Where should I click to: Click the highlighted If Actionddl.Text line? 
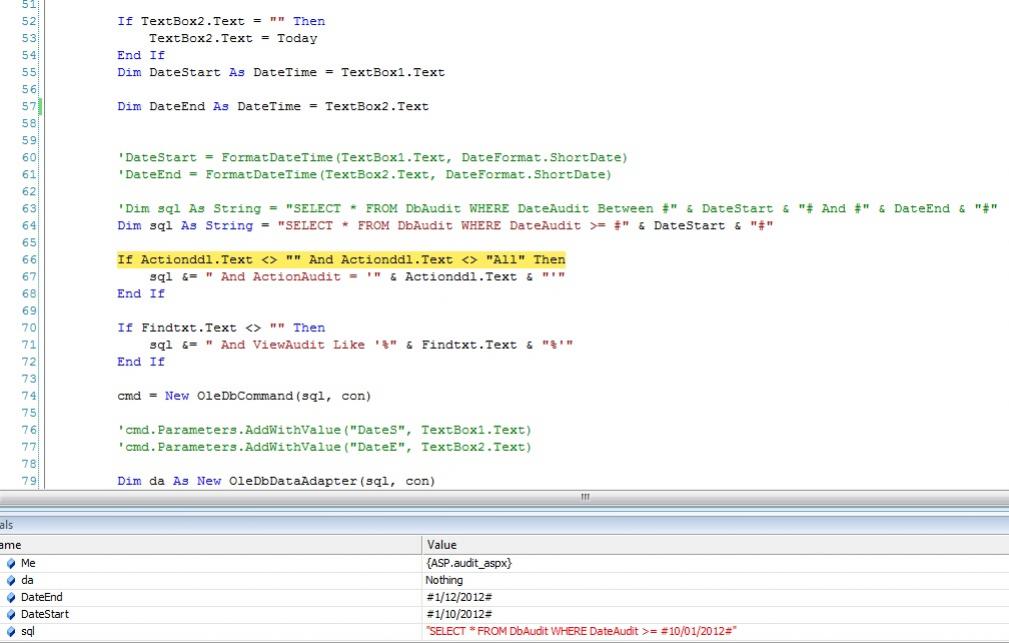[x=341, y=259]
